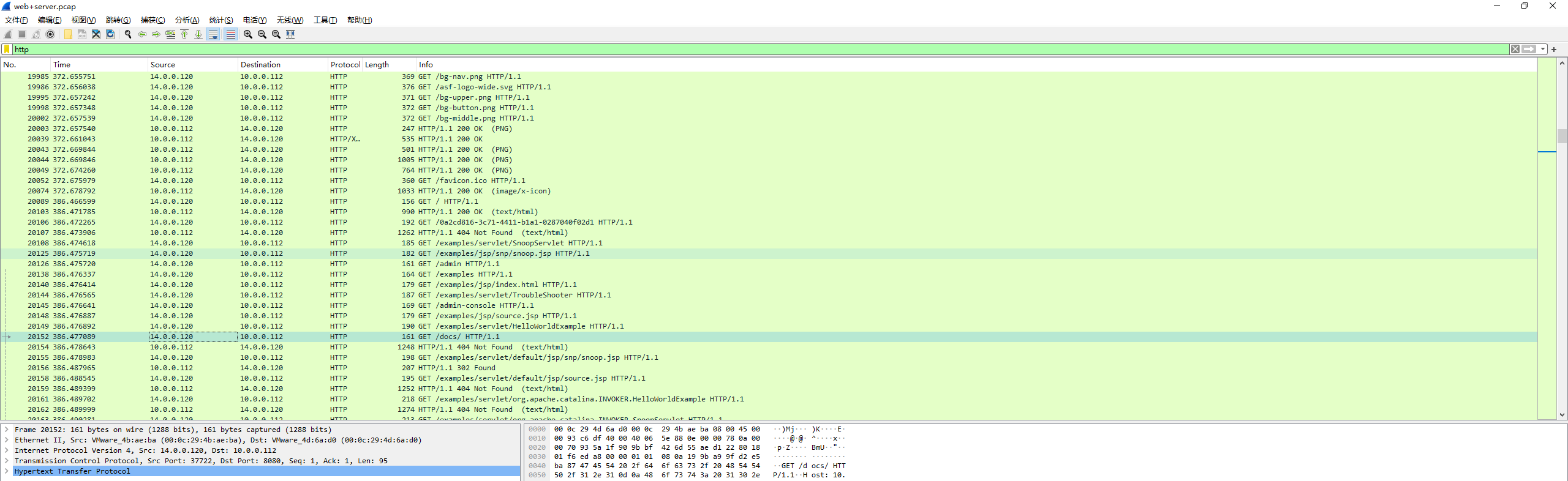Sort by the Source column header
This screenshot has width=1568, height=481.
point(193,65)
